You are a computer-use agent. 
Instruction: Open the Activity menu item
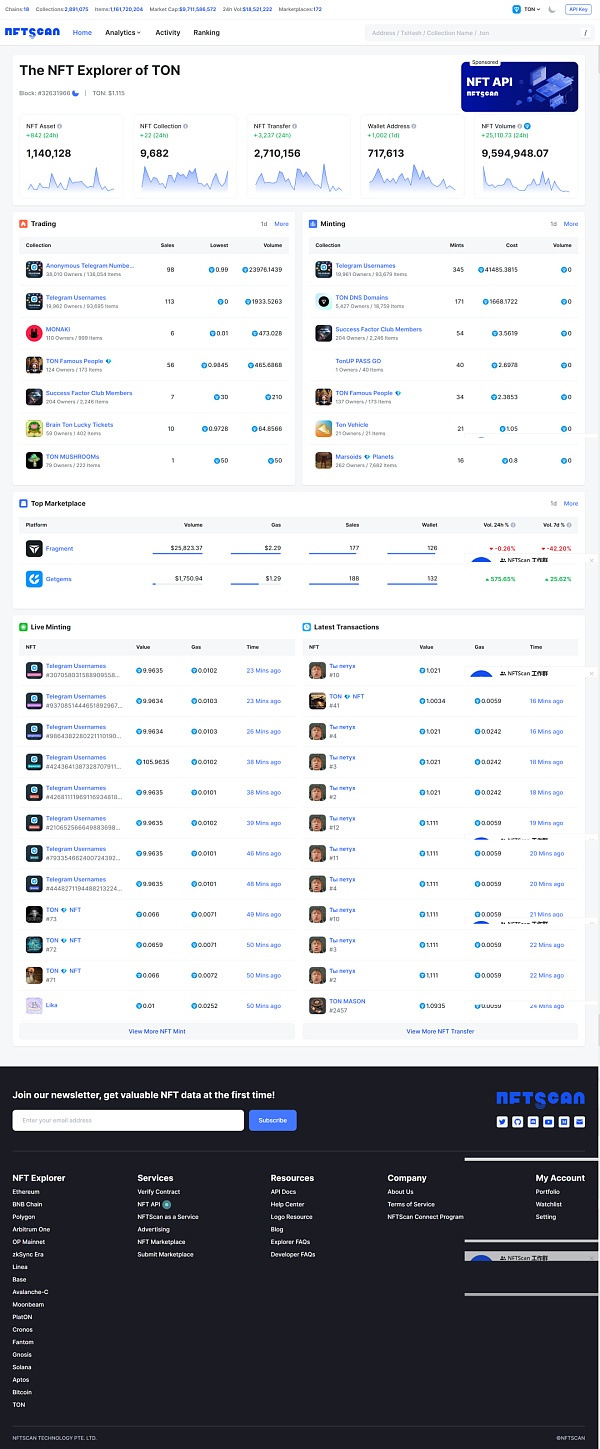coord(168,33)
